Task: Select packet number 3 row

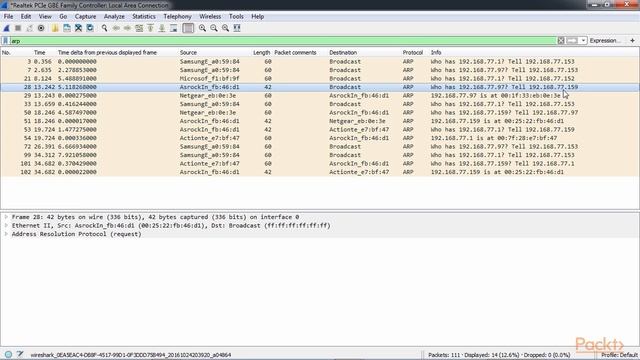Action: coord(320,62)
